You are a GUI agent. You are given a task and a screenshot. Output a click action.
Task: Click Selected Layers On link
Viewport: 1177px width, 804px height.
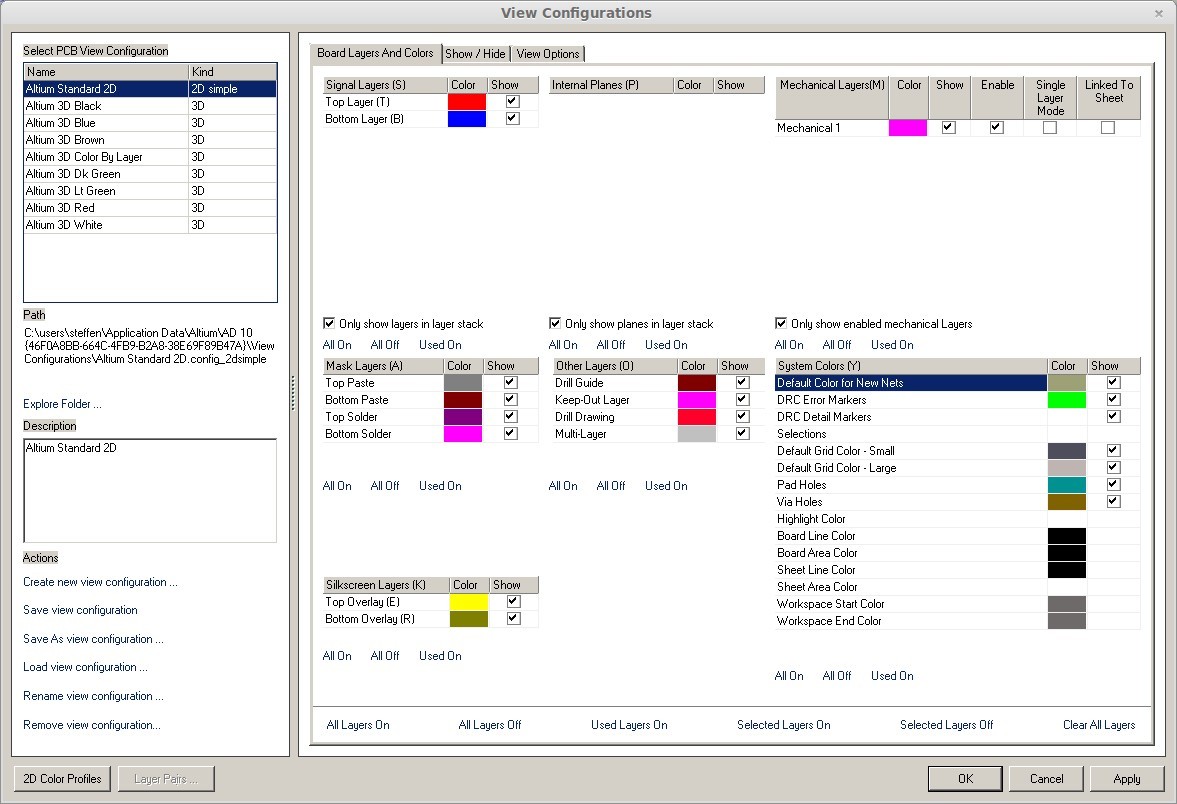tap(784, 724)
